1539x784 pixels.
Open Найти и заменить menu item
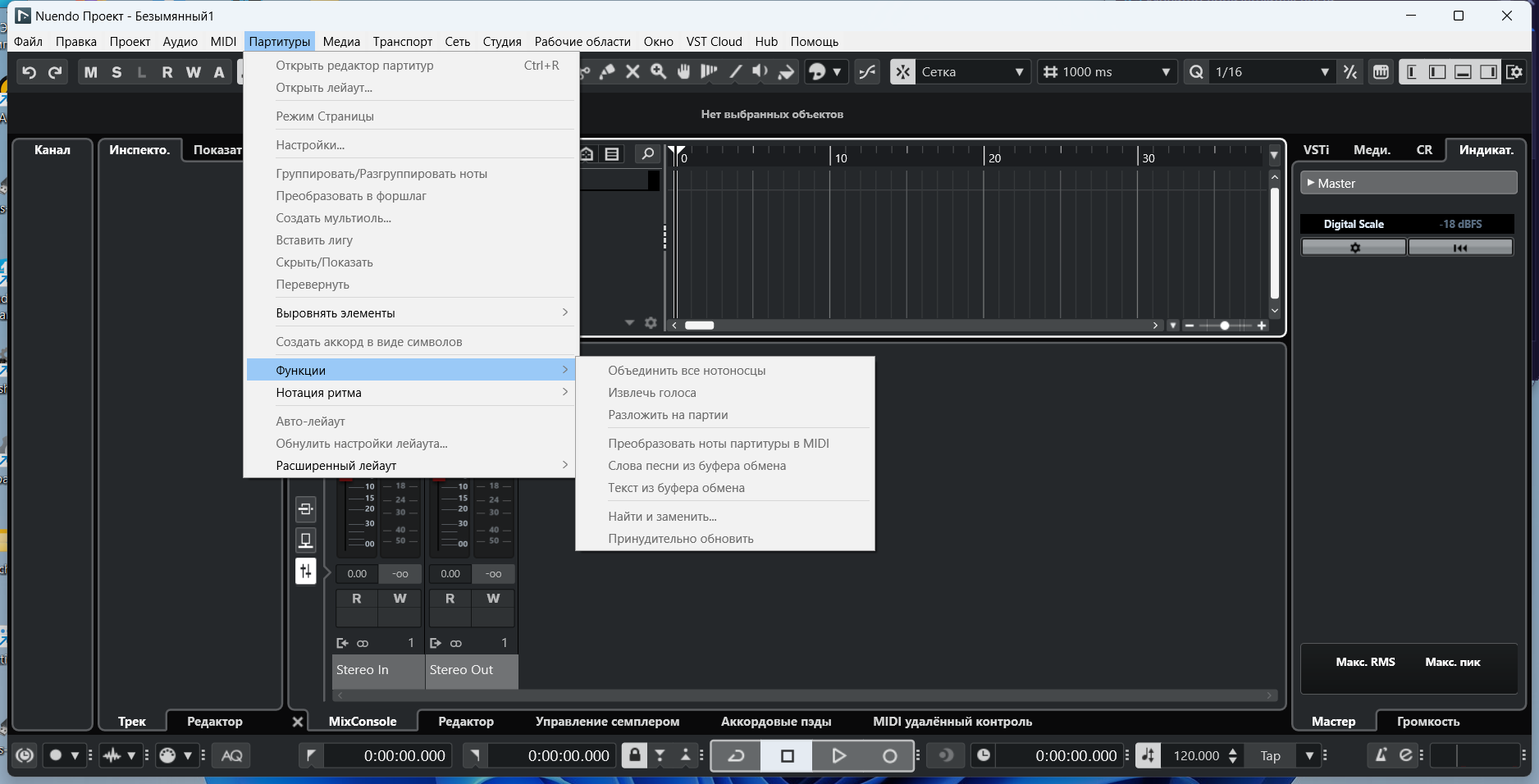pos(662,517)
